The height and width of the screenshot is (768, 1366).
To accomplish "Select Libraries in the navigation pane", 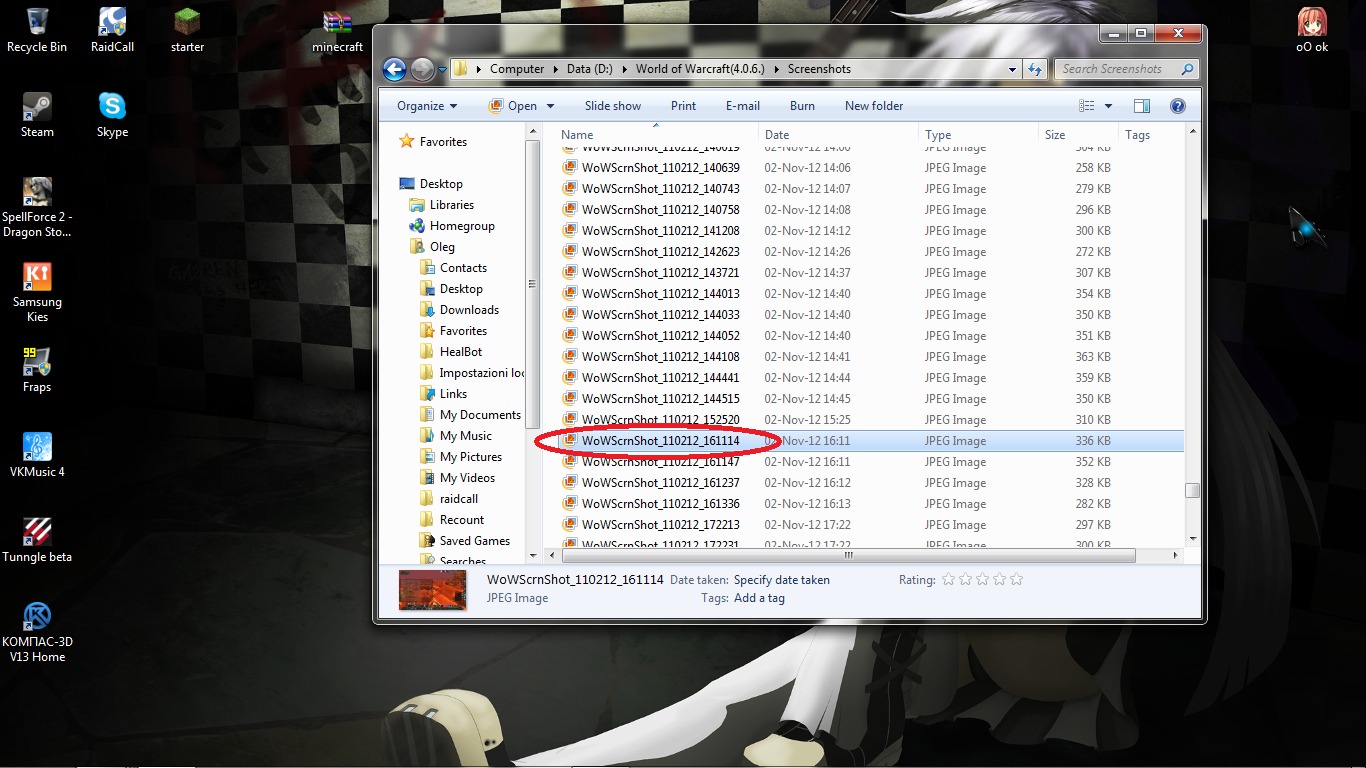I will coord(452,205).
